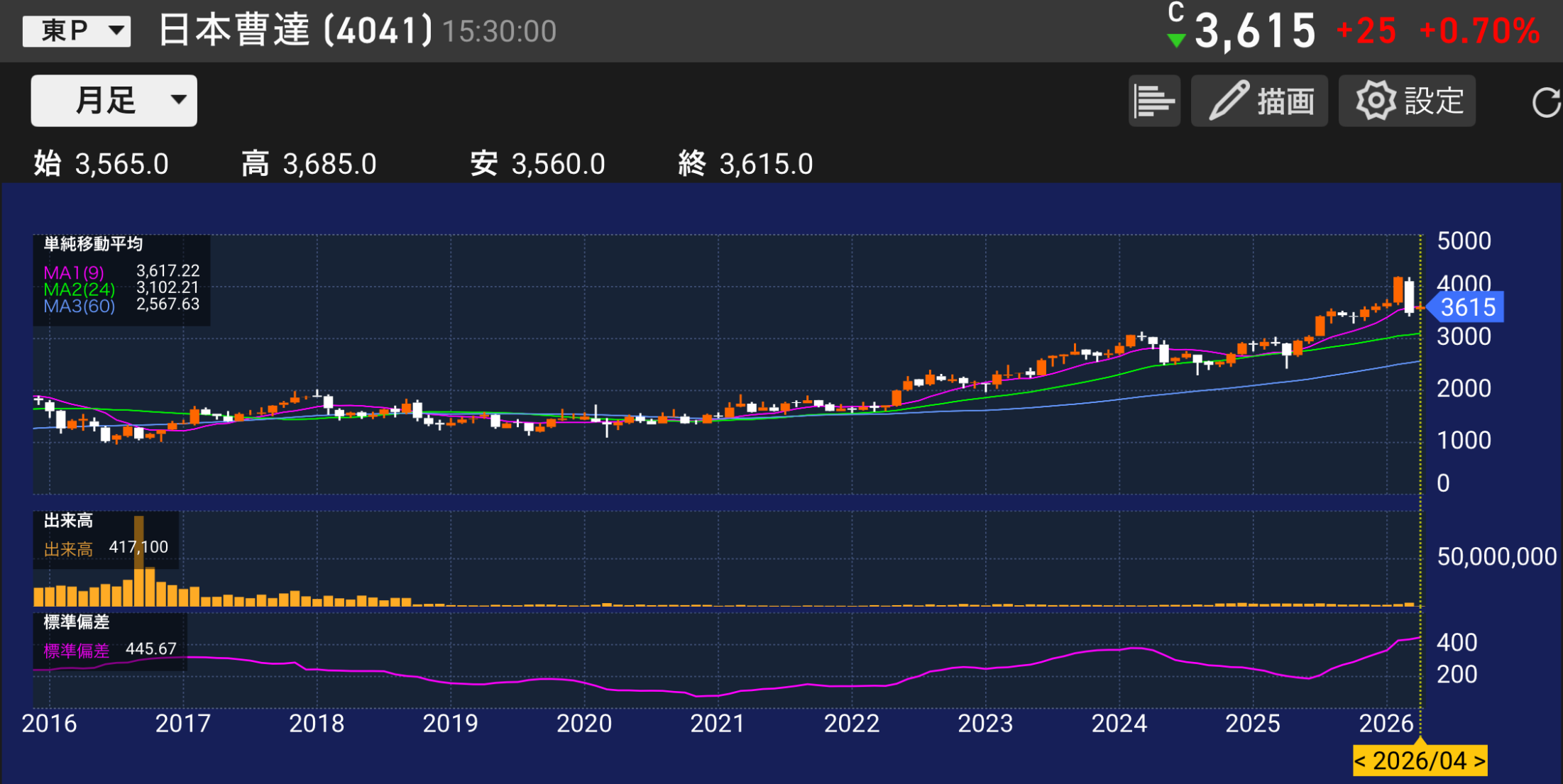The width and height of the screenshot is (1563, 784).
Task: Click the 単純移動平均 indicator header
Action: pyautogui.click(x=93, y=244)
